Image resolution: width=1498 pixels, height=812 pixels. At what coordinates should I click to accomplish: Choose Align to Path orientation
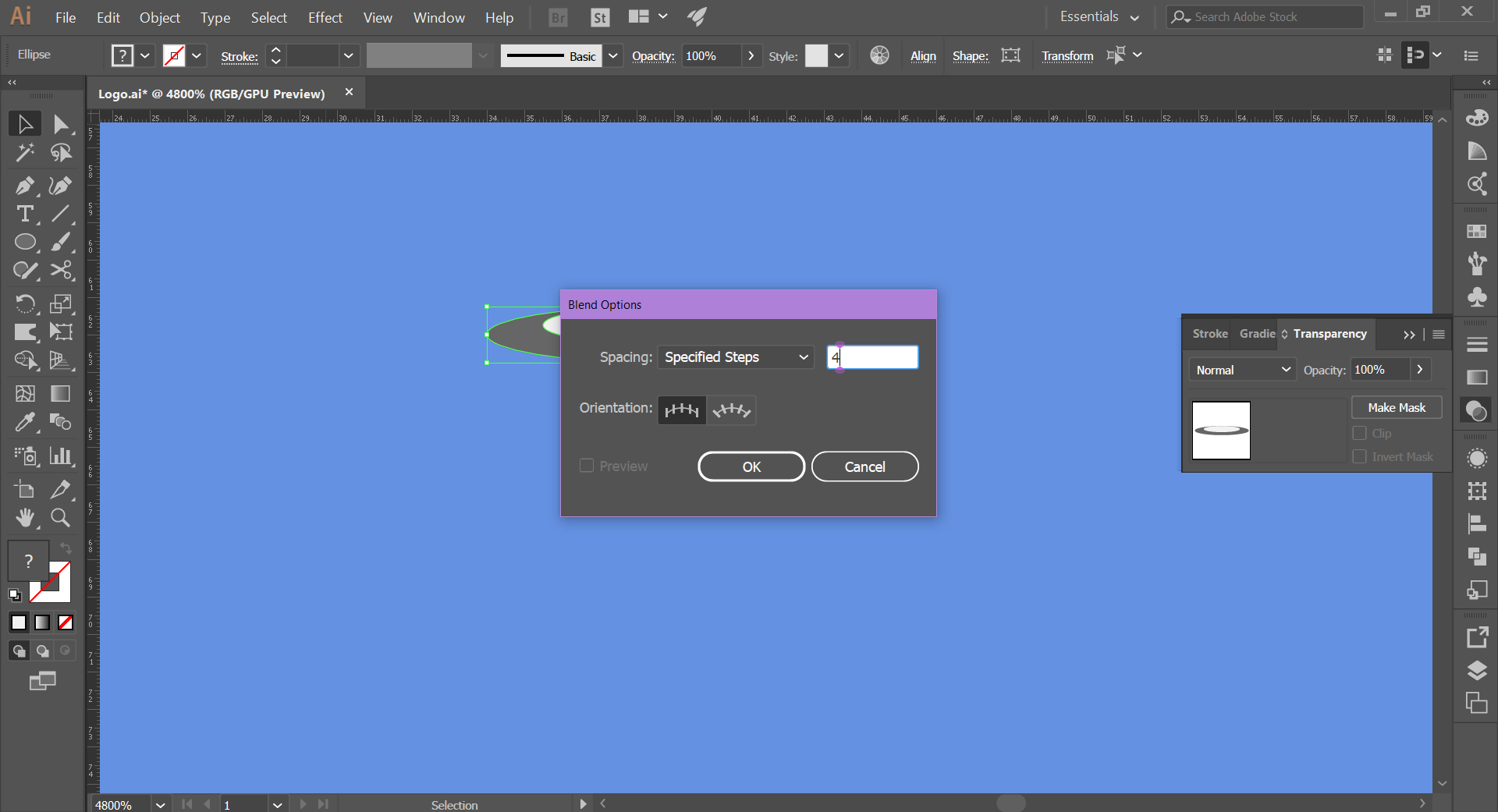(731, 410)
